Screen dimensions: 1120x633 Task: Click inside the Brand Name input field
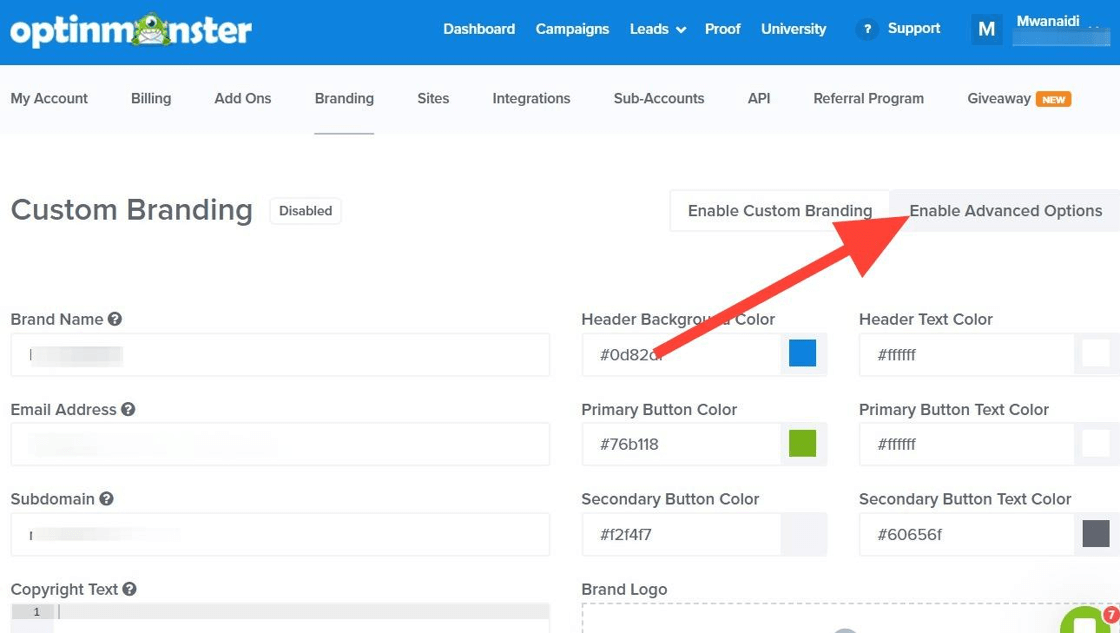click(x=280, y=354)
